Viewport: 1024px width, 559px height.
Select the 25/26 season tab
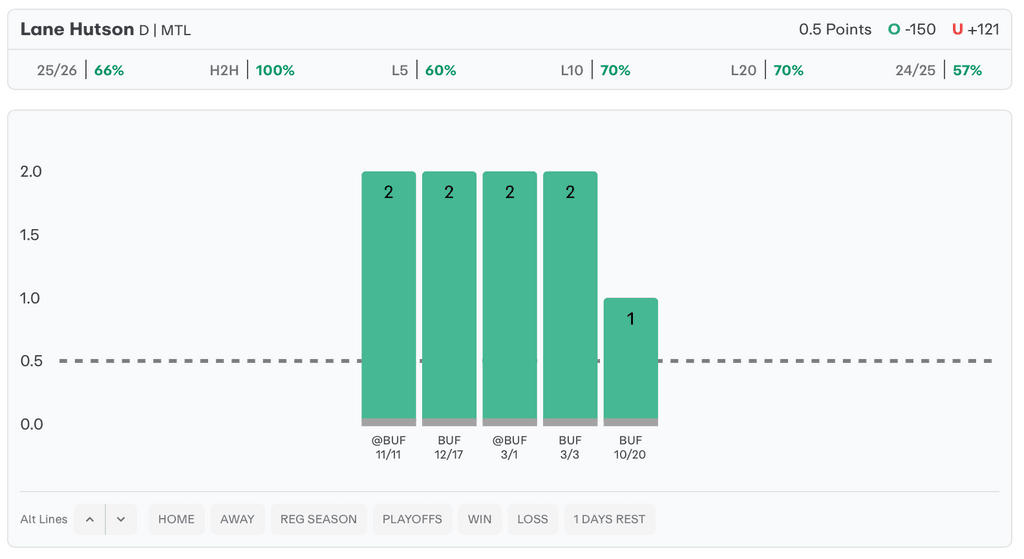(78, 71)
